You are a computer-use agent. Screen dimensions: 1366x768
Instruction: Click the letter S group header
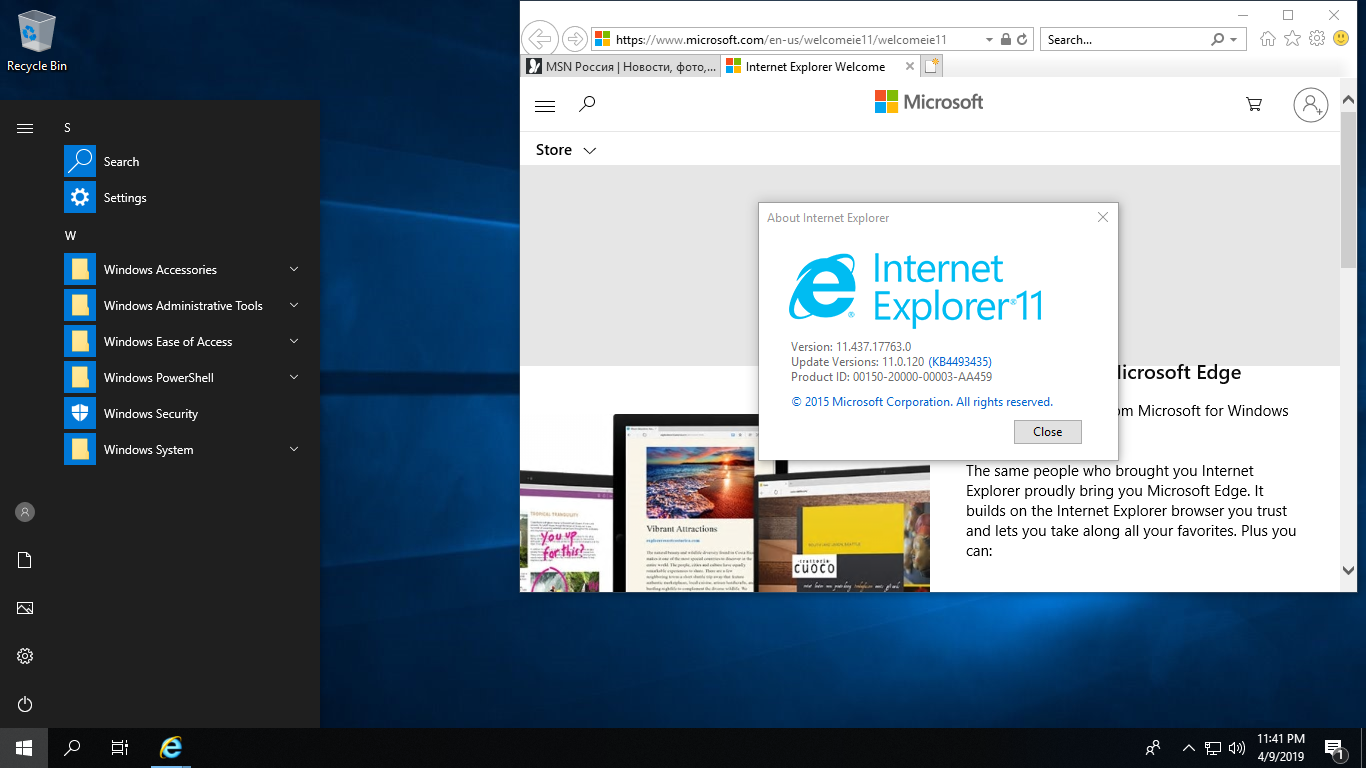tap(68, 128)
